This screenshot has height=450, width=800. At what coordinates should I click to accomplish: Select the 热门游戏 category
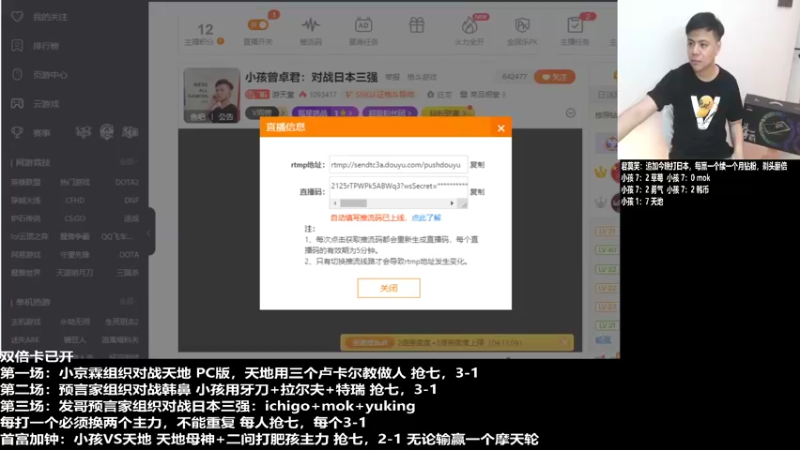tap(74, 182)
